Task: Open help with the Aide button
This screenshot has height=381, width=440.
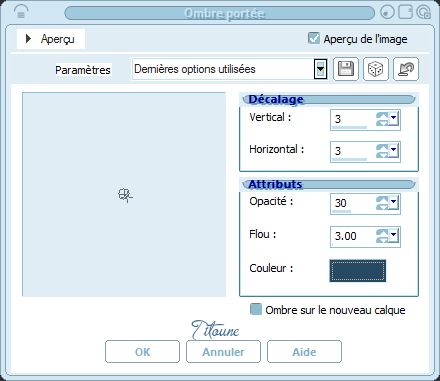Action: tap(304, 352)
